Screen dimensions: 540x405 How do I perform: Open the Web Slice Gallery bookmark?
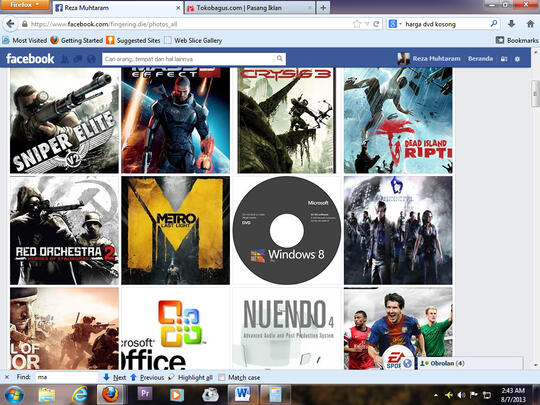click(193, 40)
